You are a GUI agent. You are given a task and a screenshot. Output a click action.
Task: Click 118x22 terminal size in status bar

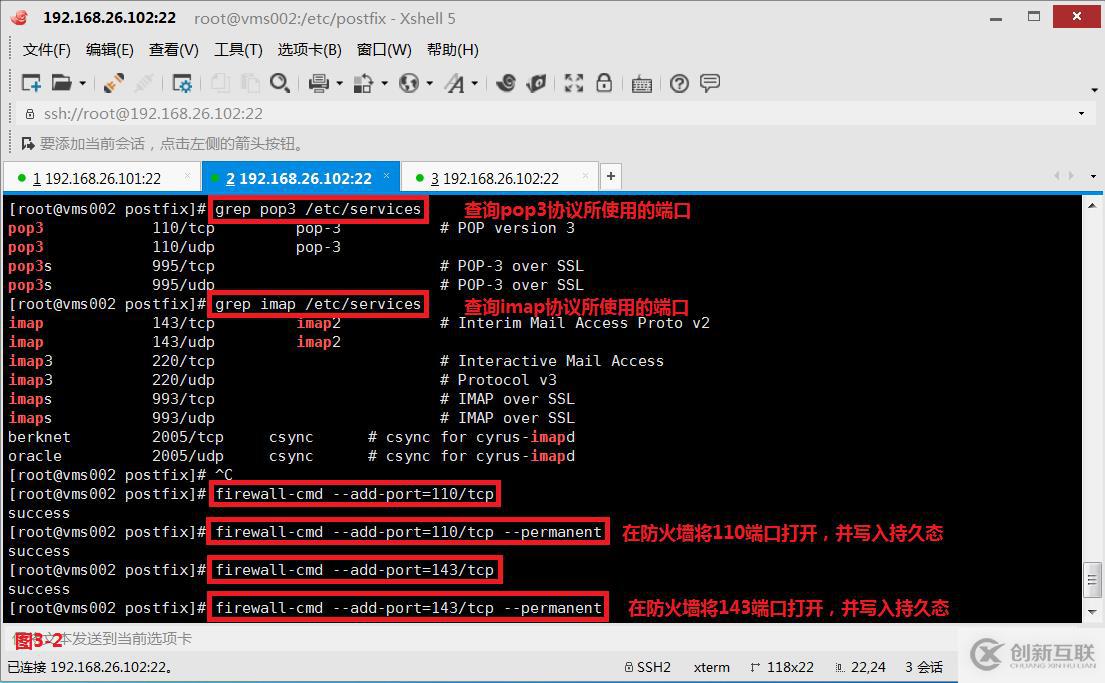(x=782, y=667)
